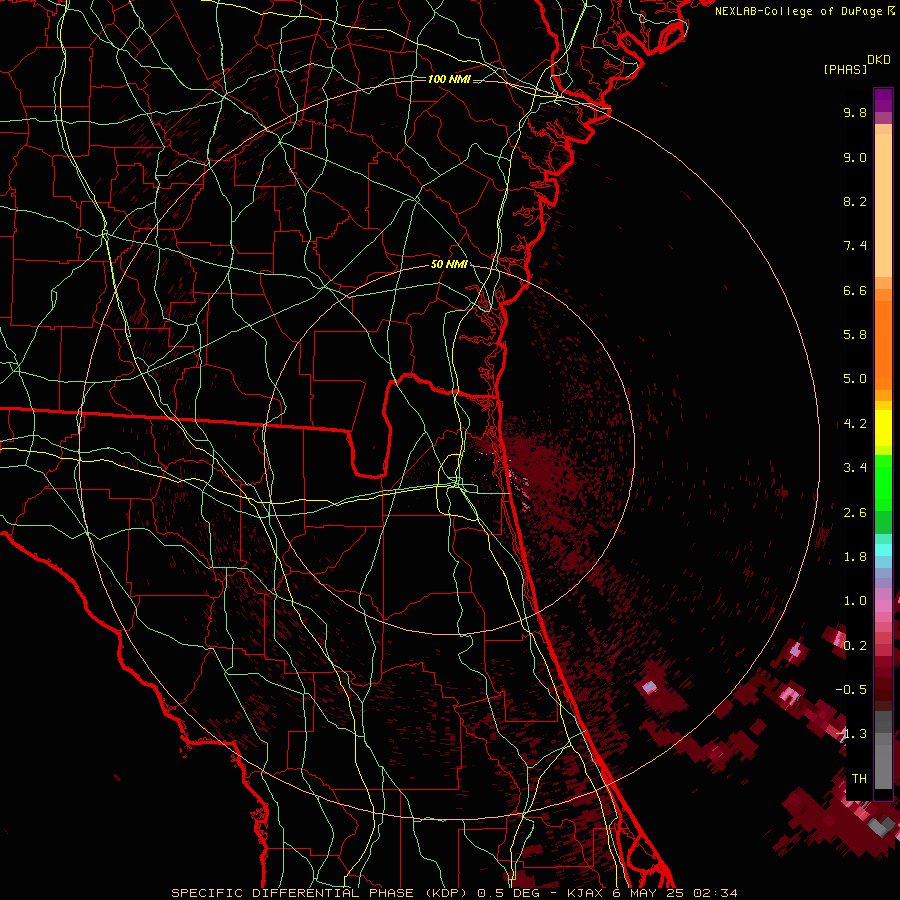
Task: Click the 6.6 value on the color scale
Action: tap(855, 290)
